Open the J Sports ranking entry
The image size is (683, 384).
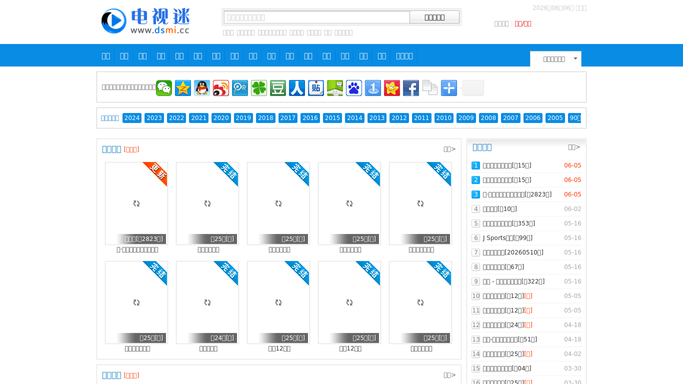[x=507, y=238]
